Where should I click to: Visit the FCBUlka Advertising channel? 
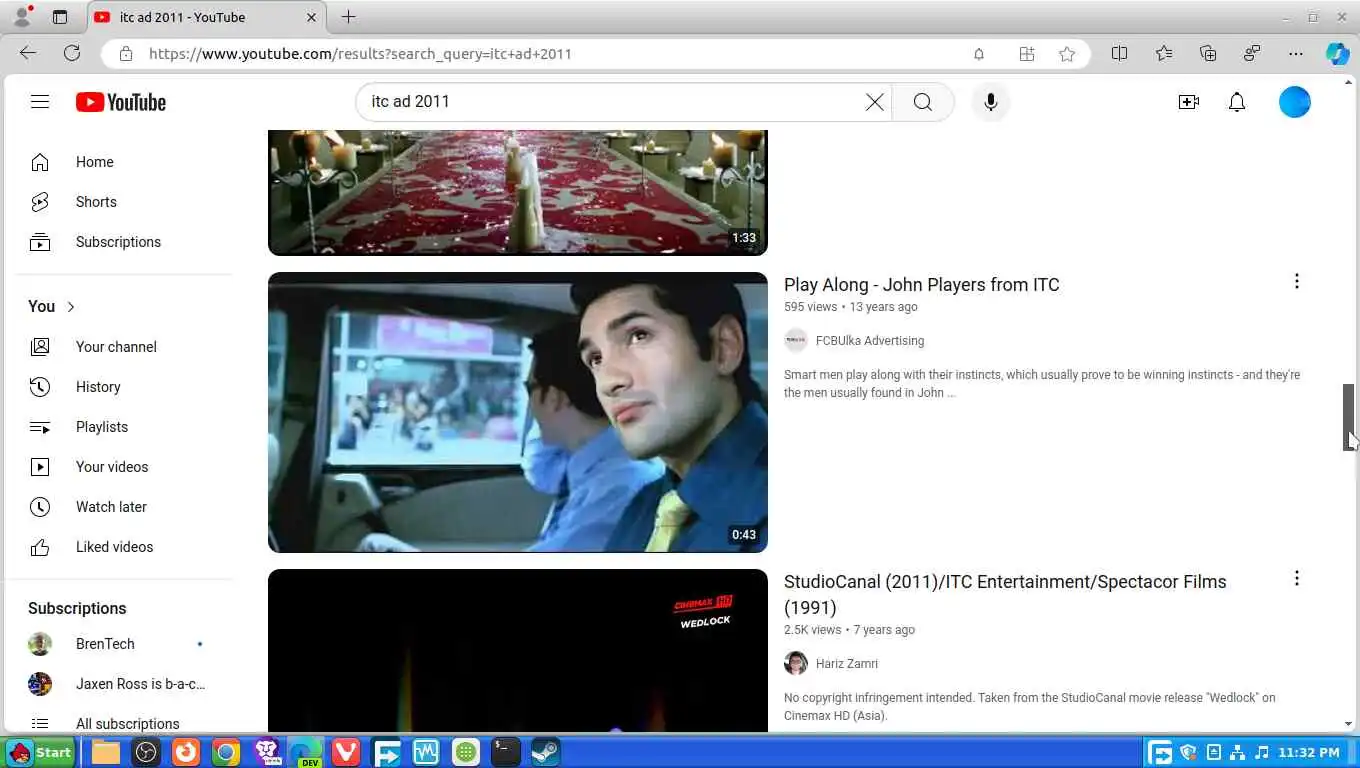(870, 341)
